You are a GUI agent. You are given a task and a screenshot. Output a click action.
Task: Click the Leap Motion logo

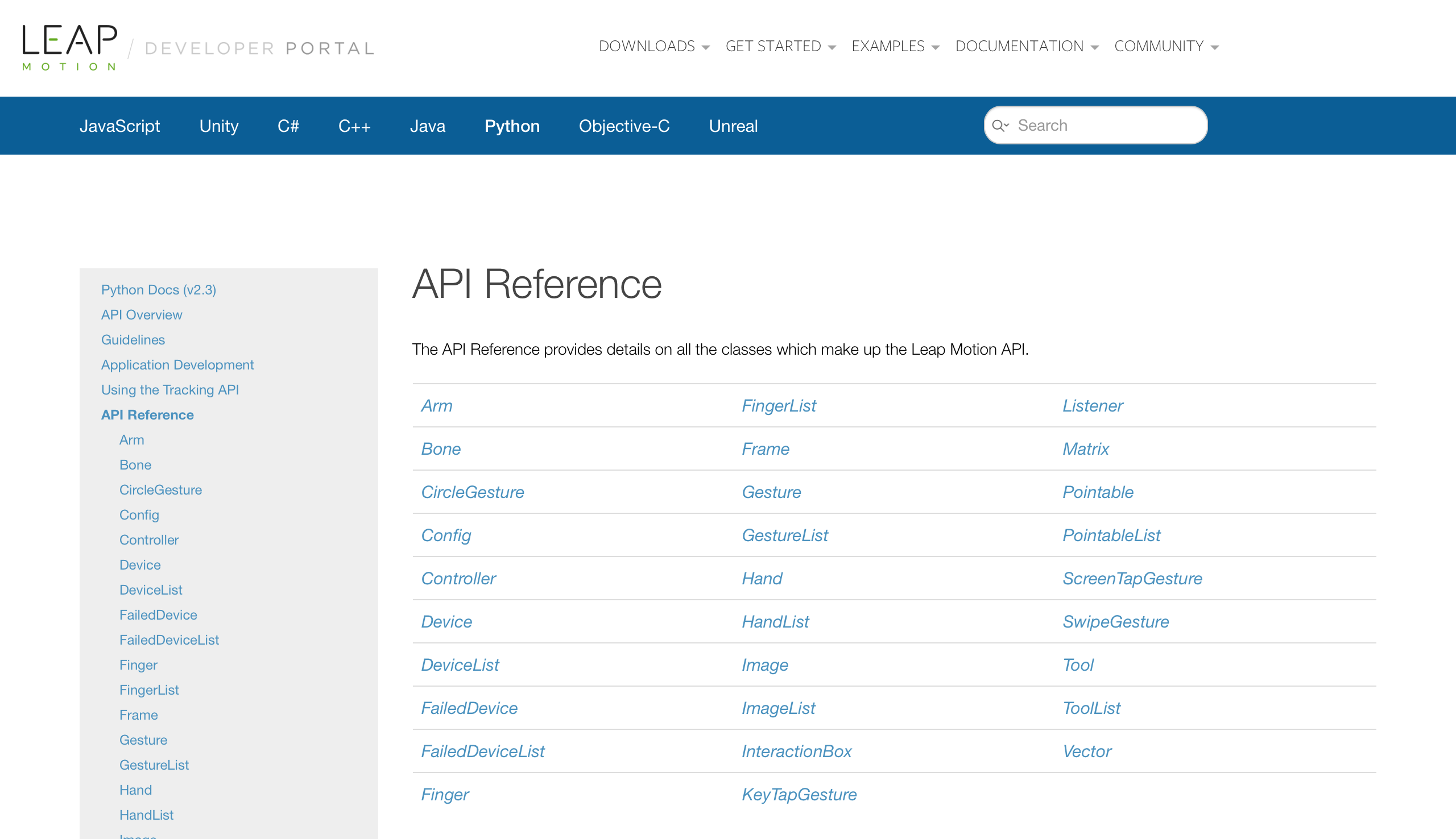pos(69,47)
